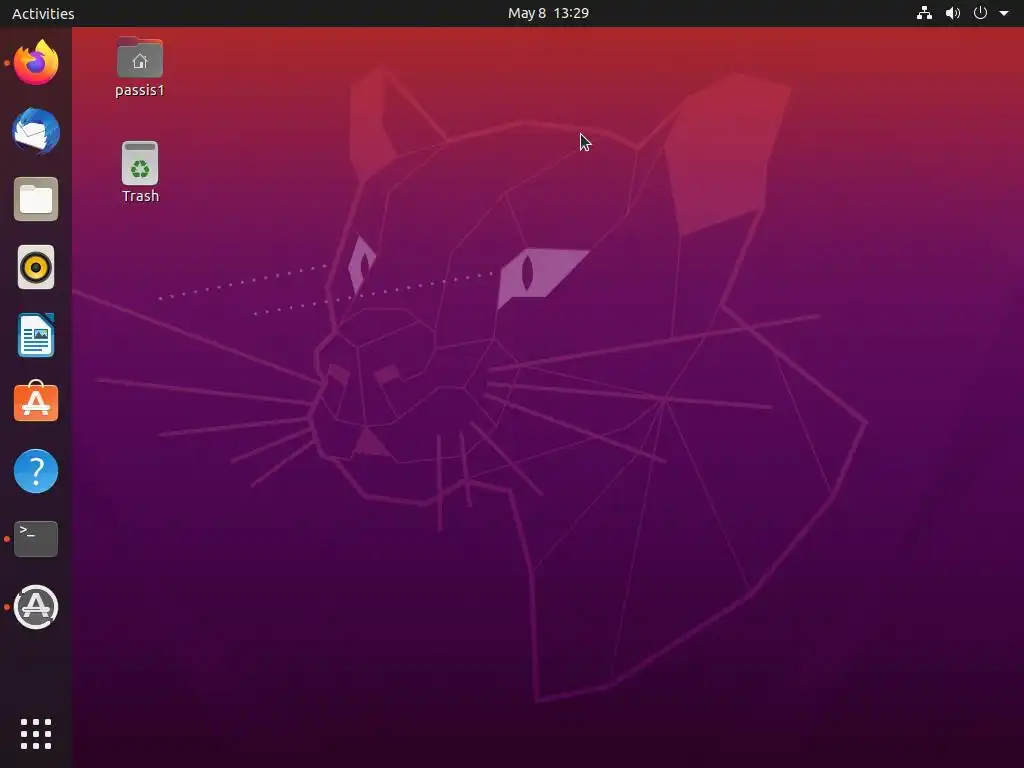Click the passis1 label text
This screenshot has height=768, width=1024.
(x=140, y=90)
